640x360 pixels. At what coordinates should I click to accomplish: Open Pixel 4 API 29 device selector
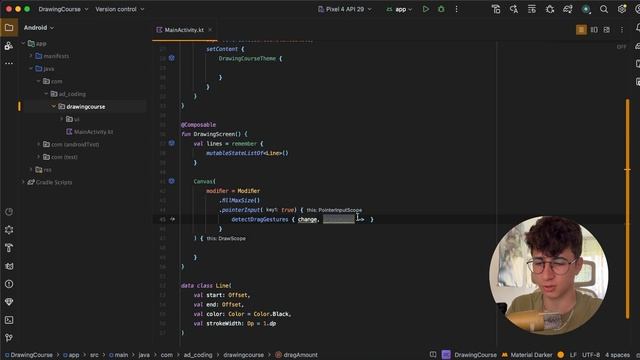click(x=345, y=9)
